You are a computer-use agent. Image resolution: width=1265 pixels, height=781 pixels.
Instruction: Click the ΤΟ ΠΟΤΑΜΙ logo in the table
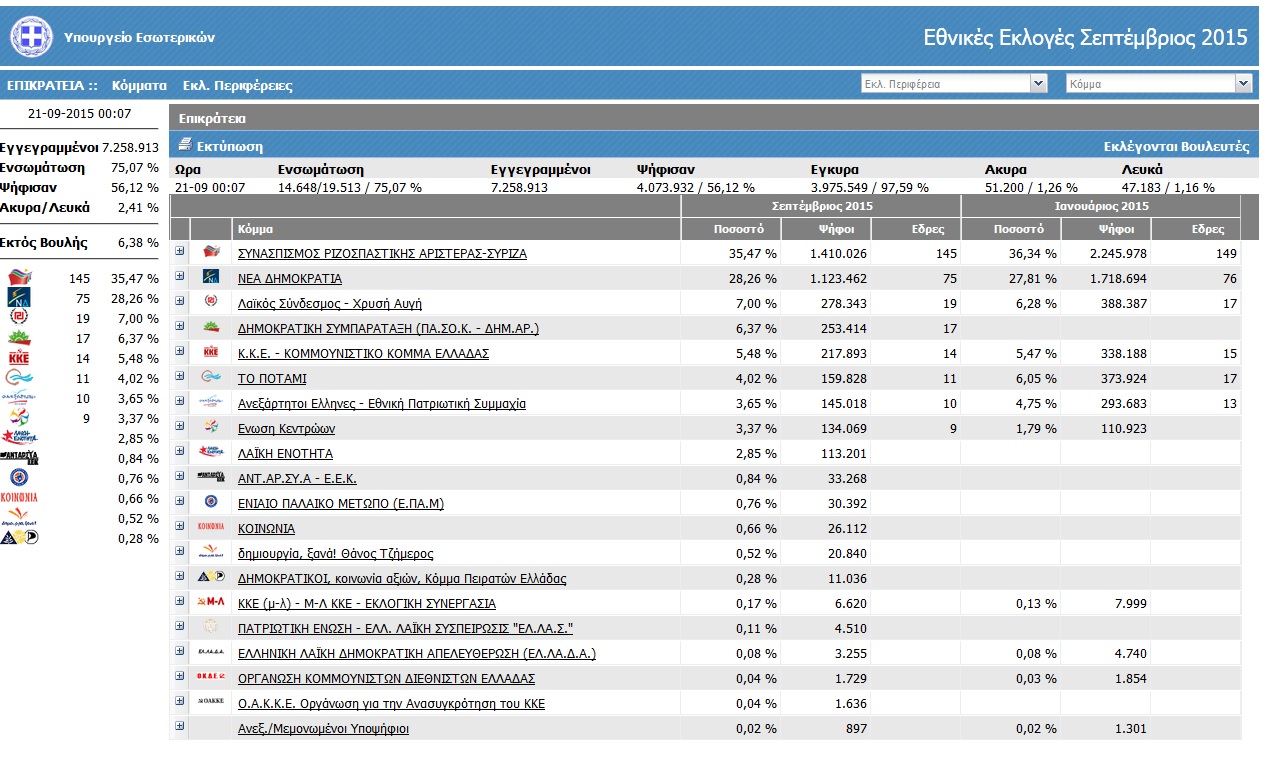[x=211, y=376]
